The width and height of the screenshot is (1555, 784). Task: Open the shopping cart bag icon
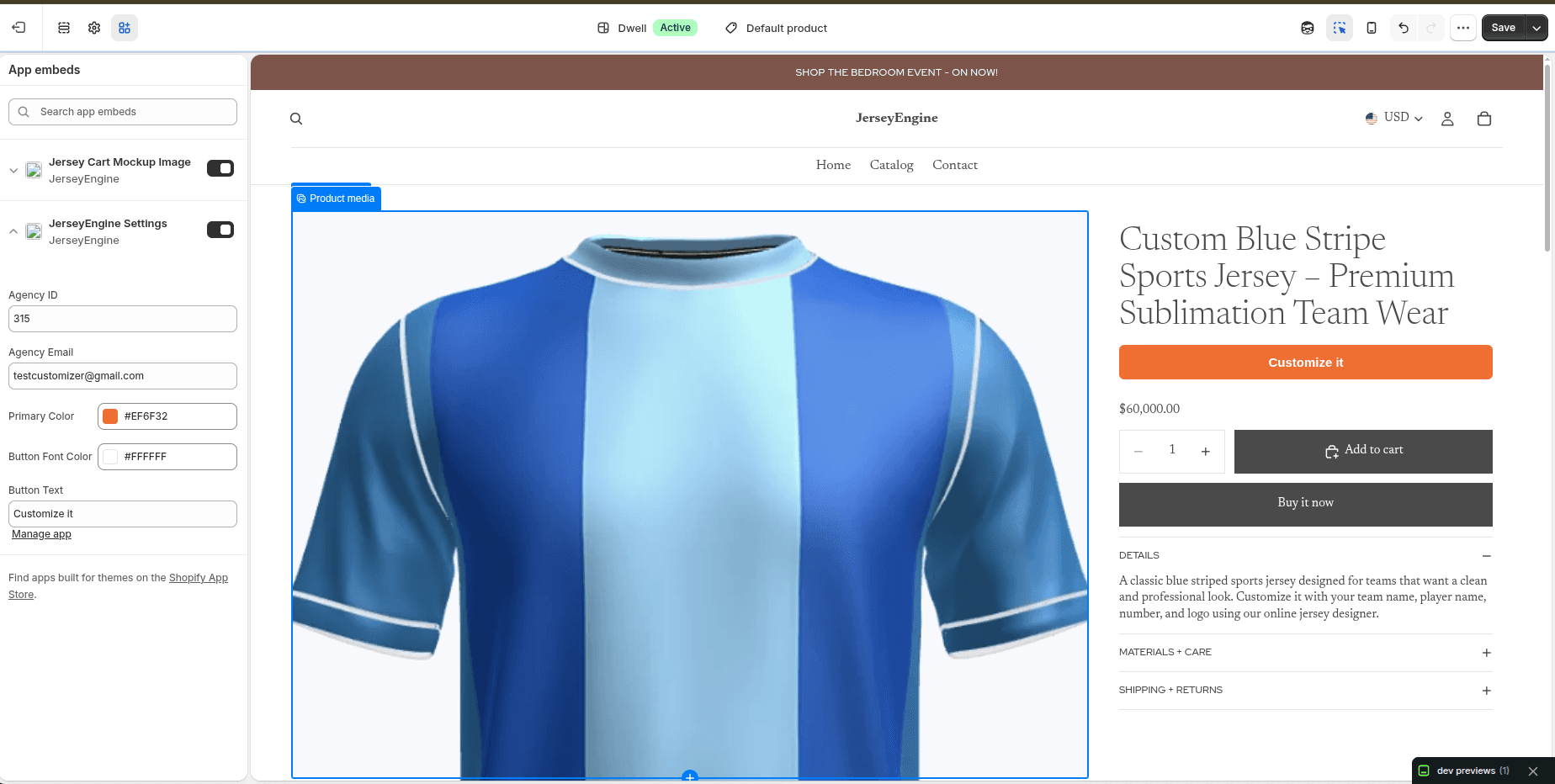coord(1484,119)
